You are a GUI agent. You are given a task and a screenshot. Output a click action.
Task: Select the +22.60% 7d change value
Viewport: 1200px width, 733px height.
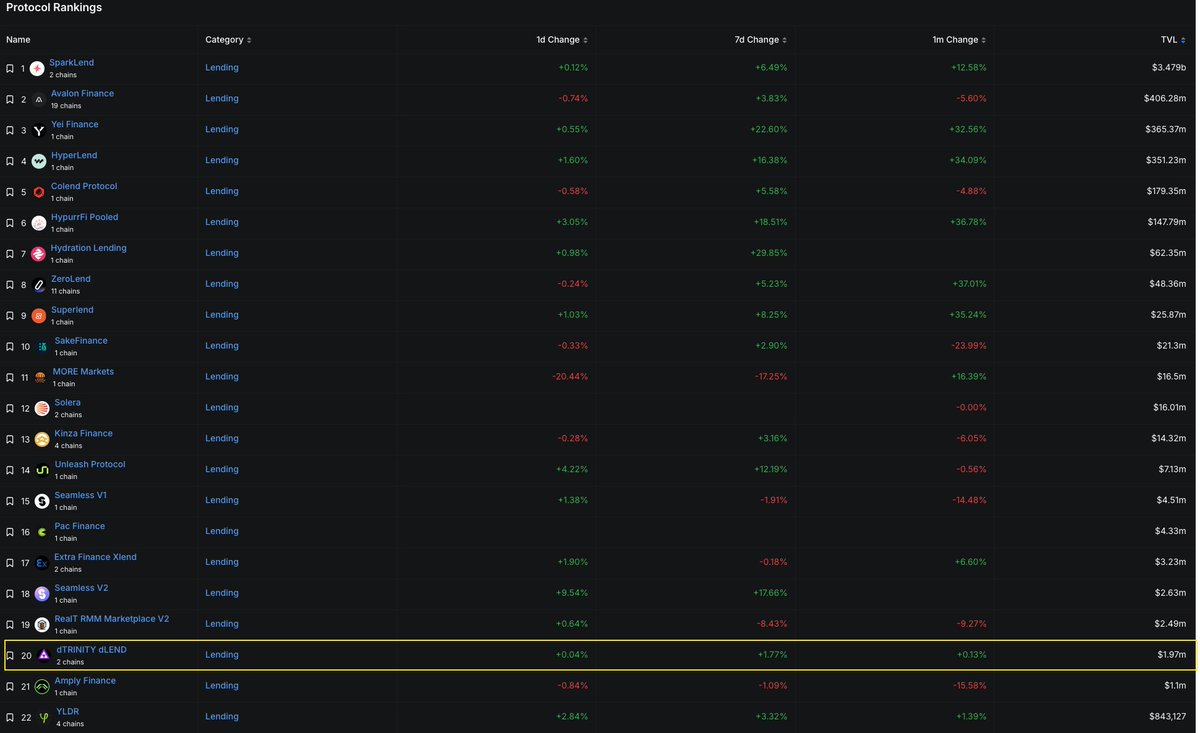[x=768, y=130]
